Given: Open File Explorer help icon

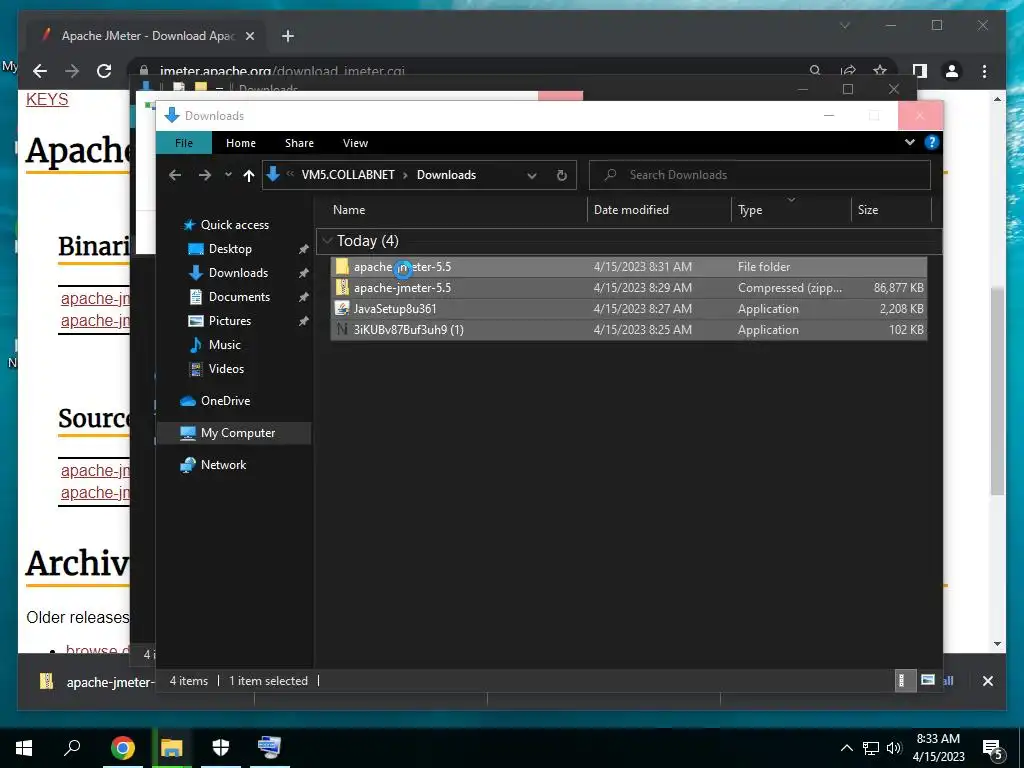Looking at the screenshot, I should click(x=932, y=142).
